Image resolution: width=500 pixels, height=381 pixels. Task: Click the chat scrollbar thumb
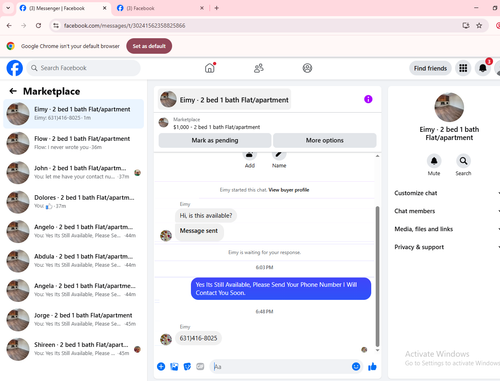(x=377, y=276)
